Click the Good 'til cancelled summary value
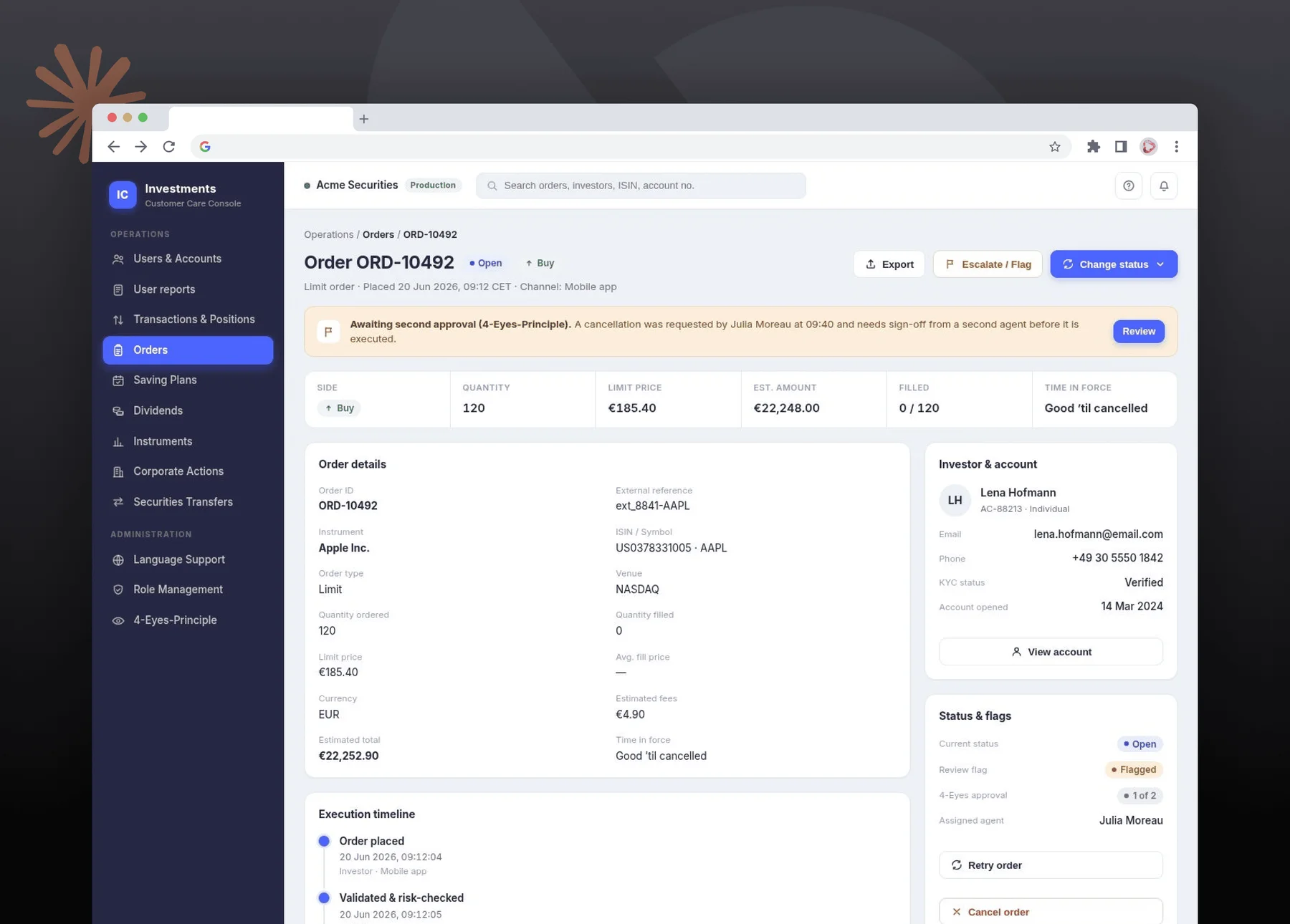 (1096, 408)
